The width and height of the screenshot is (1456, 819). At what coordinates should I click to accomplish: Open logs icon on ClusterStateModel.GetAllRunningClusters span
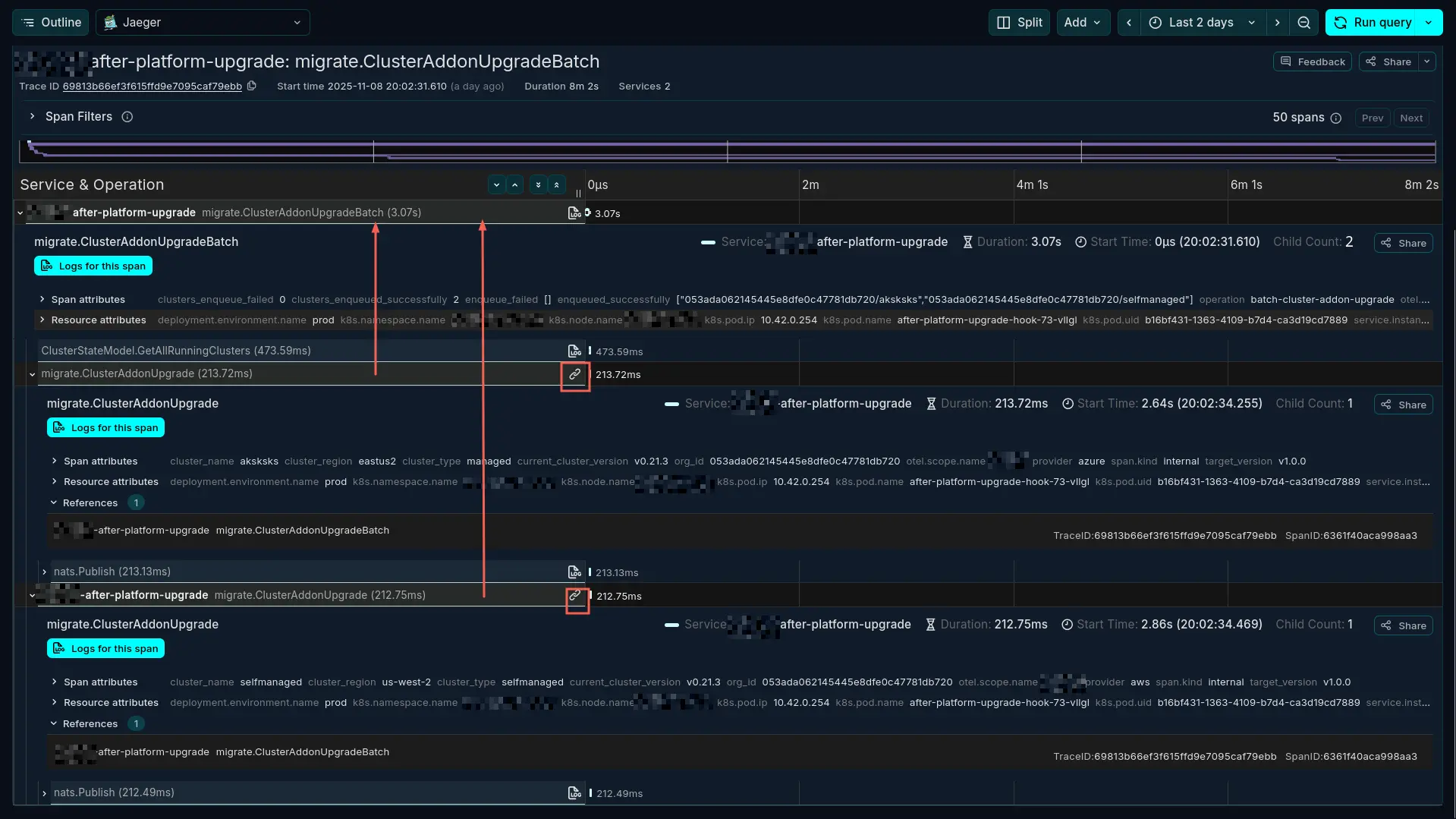point(574,351)
